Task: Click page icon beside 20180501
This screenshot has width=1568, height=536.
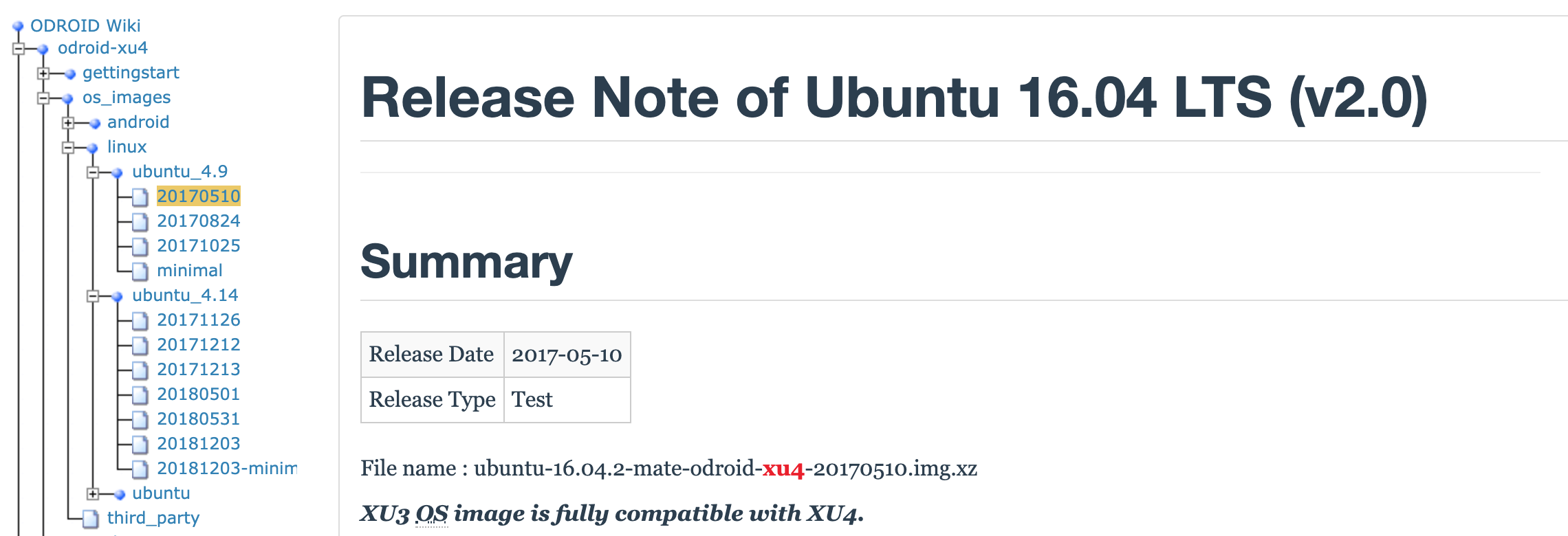Action: [140, 395]
